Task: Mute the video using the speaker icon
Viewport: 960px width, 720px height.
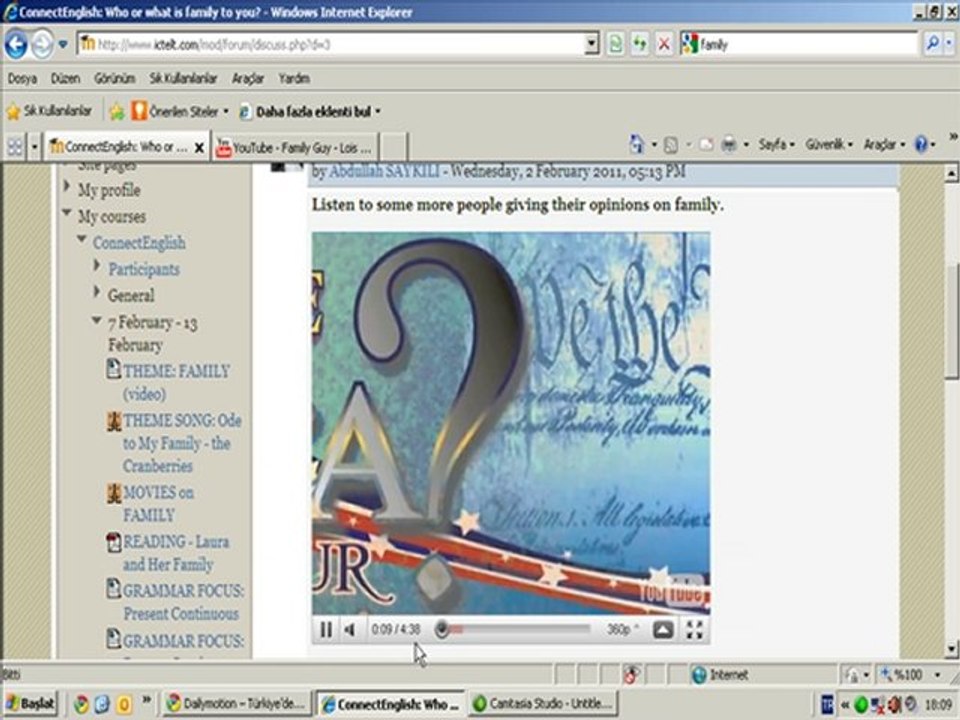Action: tap(350, 629)
